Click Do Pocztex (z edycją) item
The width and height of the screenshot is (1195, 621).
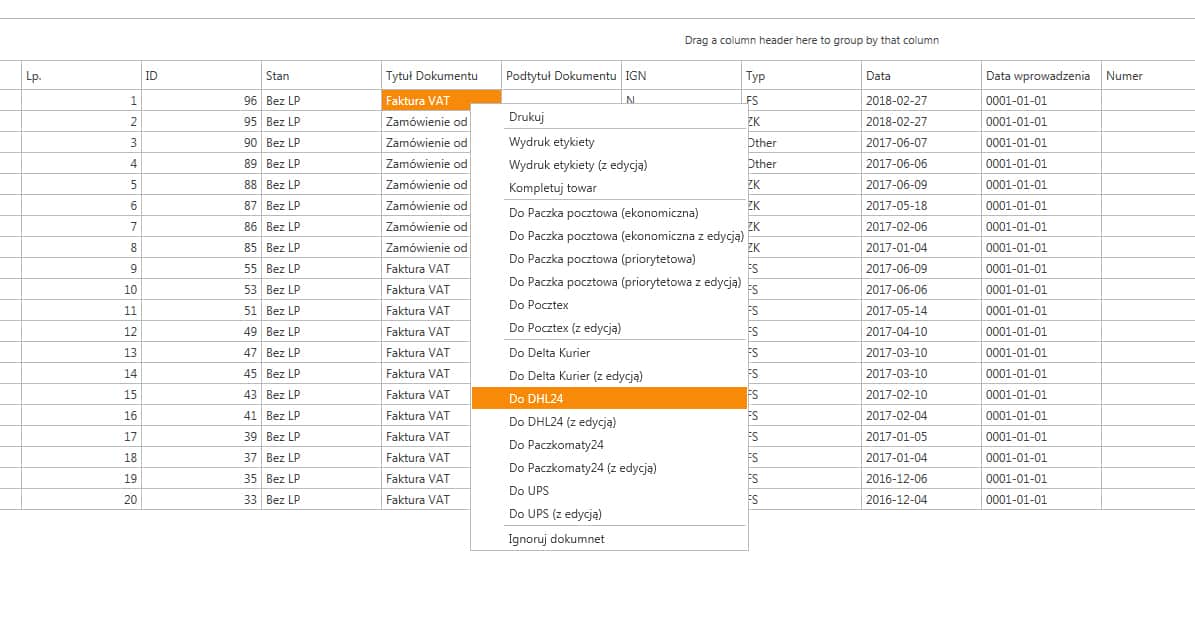[609, 328]
